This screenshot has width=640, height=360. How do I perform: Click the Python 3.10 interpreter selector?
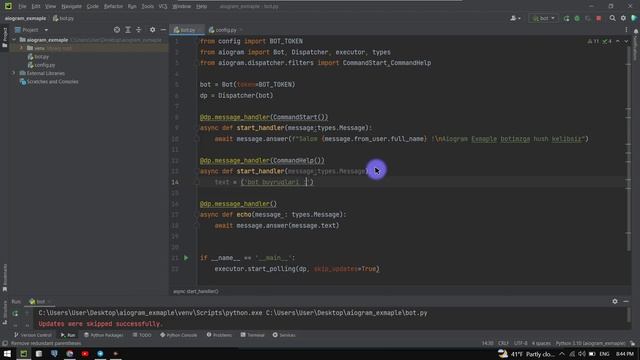[590, 343]
